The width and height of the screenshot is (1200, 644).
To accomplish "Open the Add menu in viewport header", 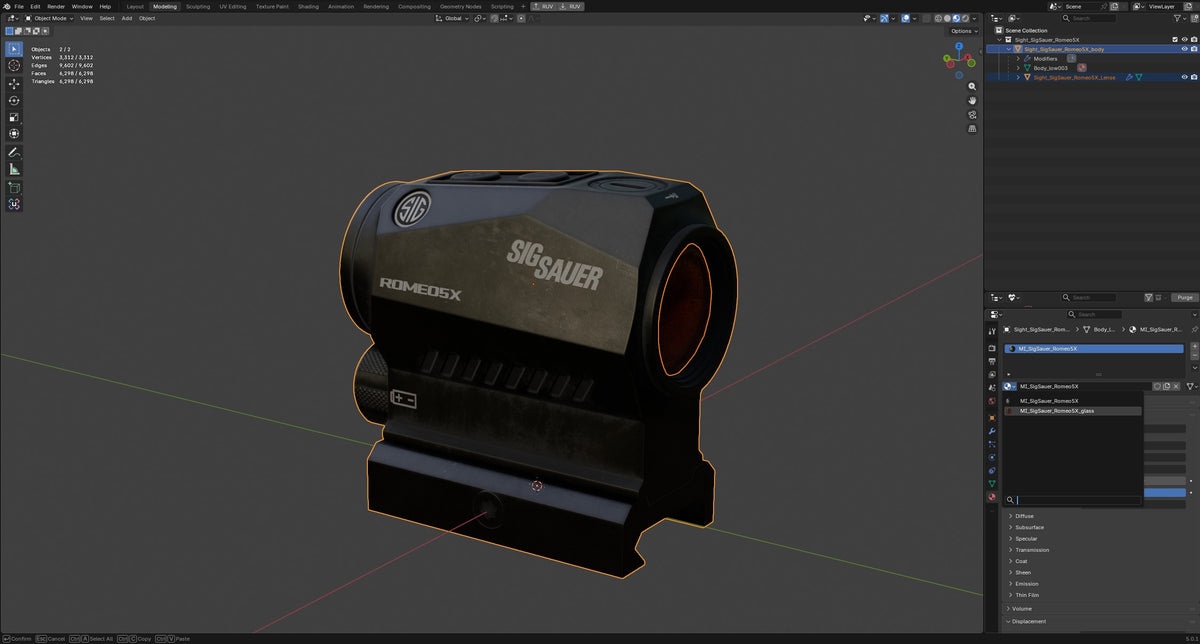I will coord(127,18).
